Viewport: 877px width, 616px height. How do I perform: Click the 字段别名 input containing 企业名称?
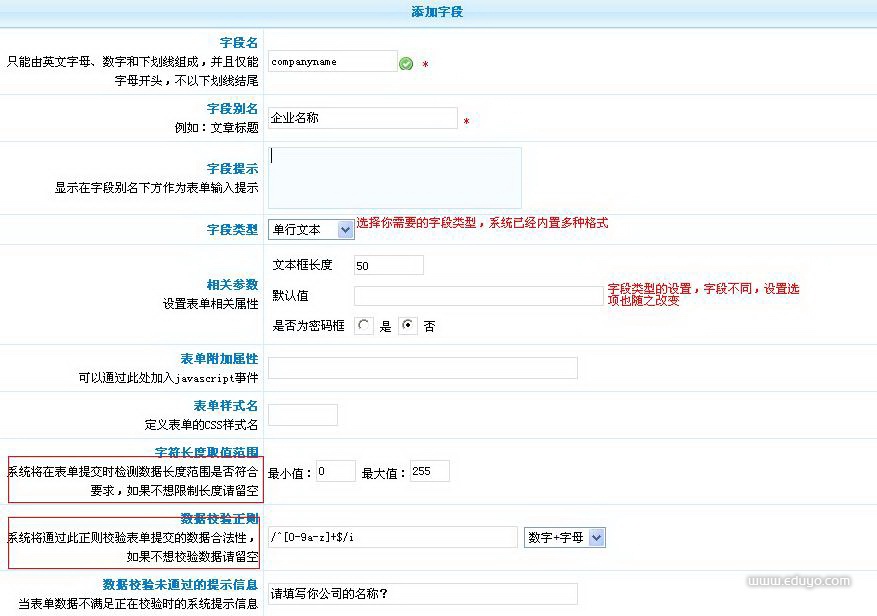click(362, 118)
